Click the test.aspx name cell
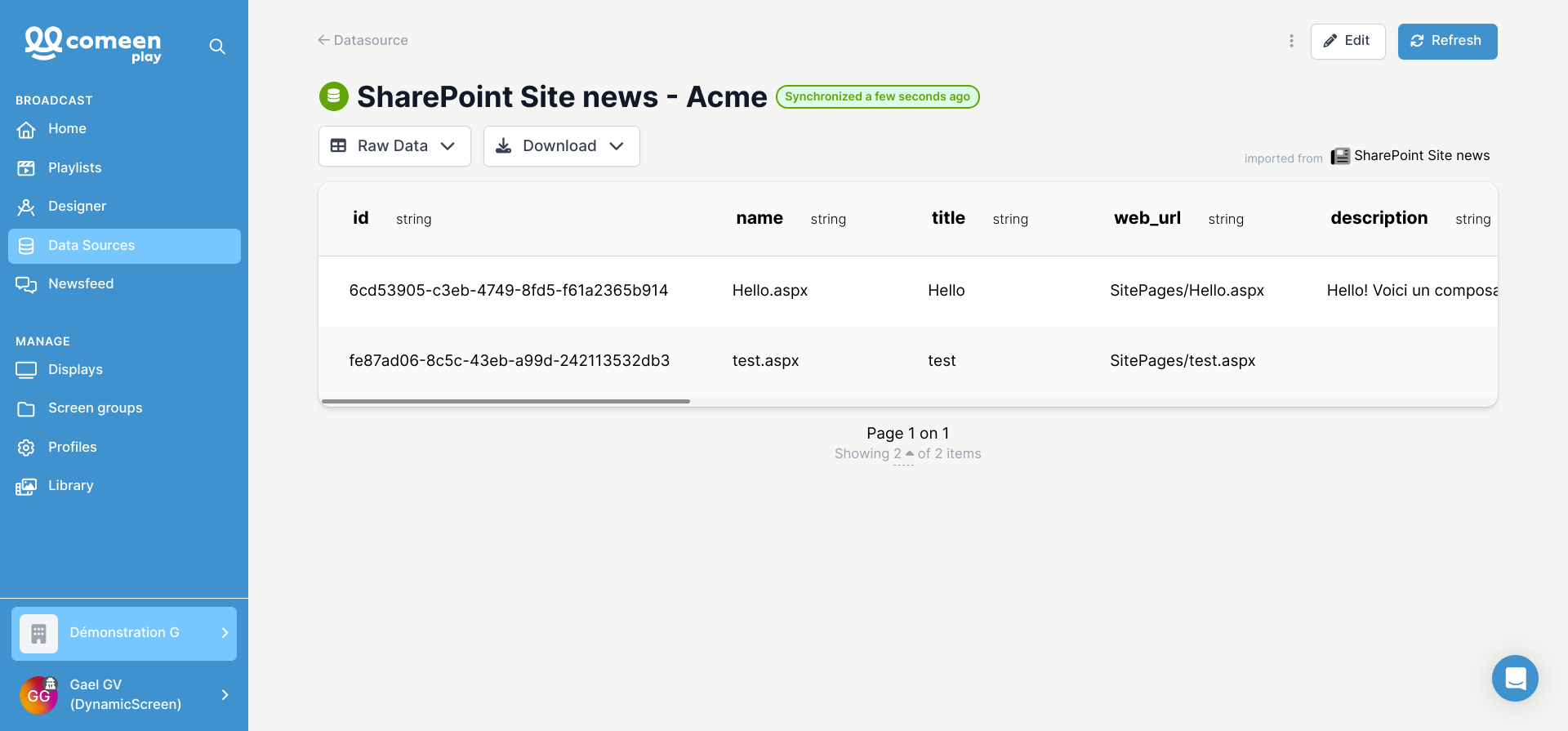Image resolution: width=1568 pixels, height=731 pixels. coord(765,361)
